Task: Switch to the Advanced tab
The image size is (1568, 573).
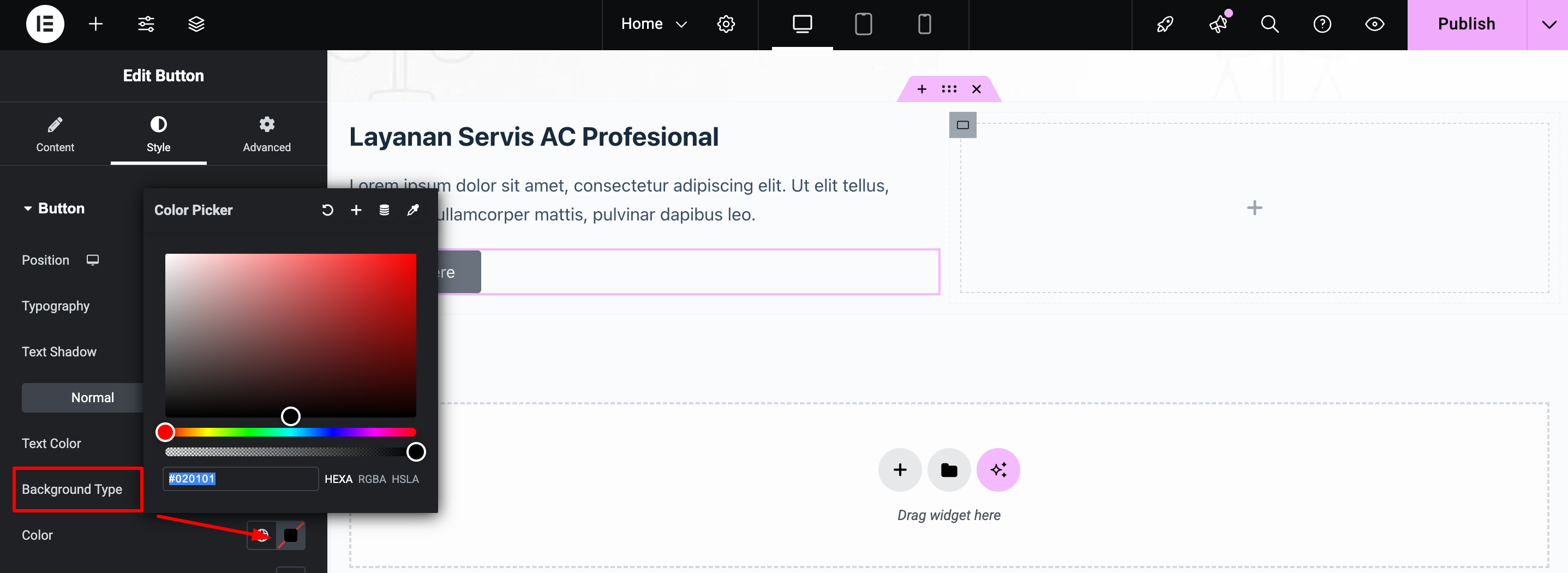Action: click(267, 134)
